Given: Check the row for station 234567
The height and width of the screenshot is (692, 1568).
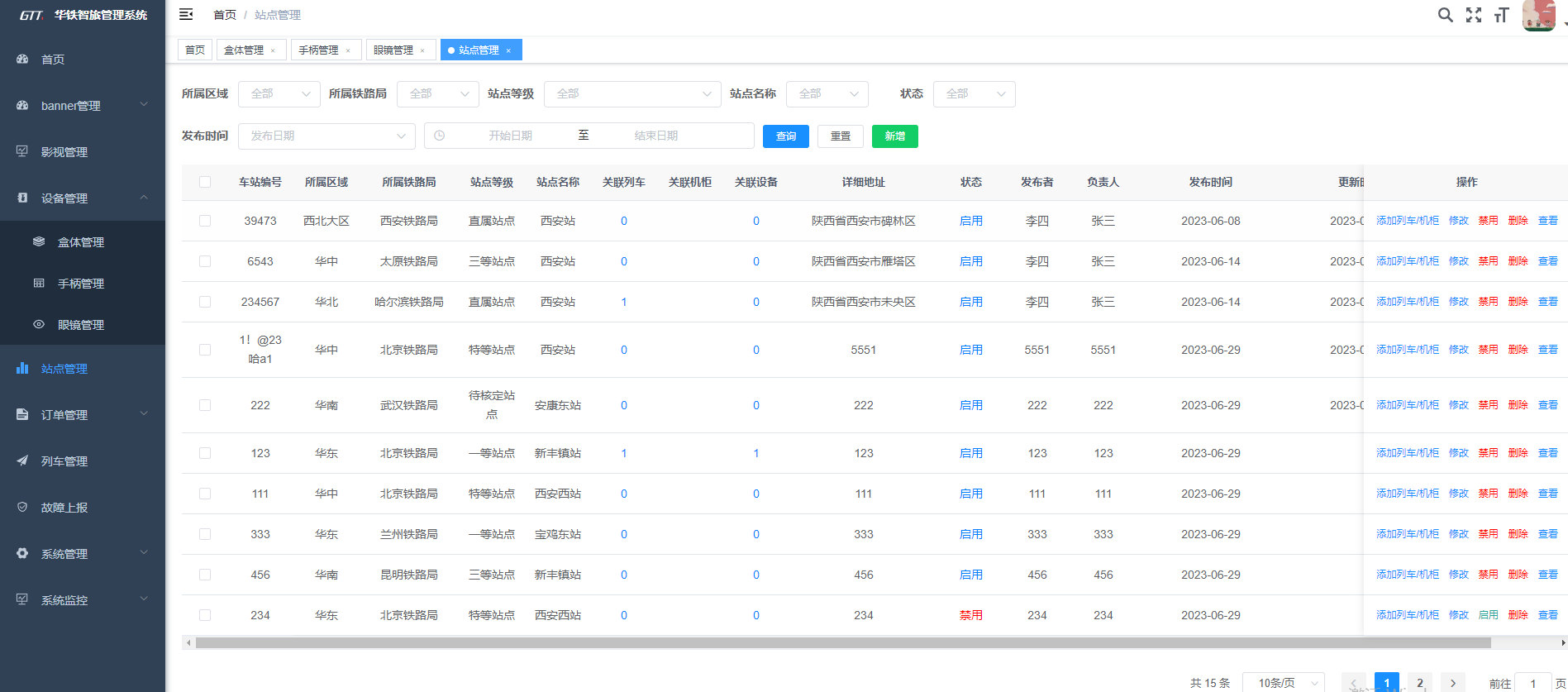Looking at the screenshot, I should click(x=205, y=302).
